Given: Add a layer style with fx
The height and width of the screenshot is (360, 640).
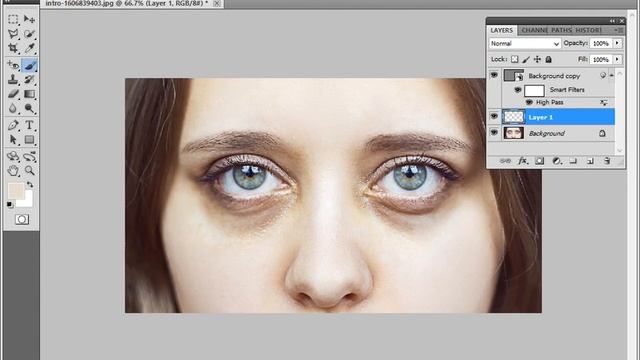Looking at the screenshot, I should 522,161.
